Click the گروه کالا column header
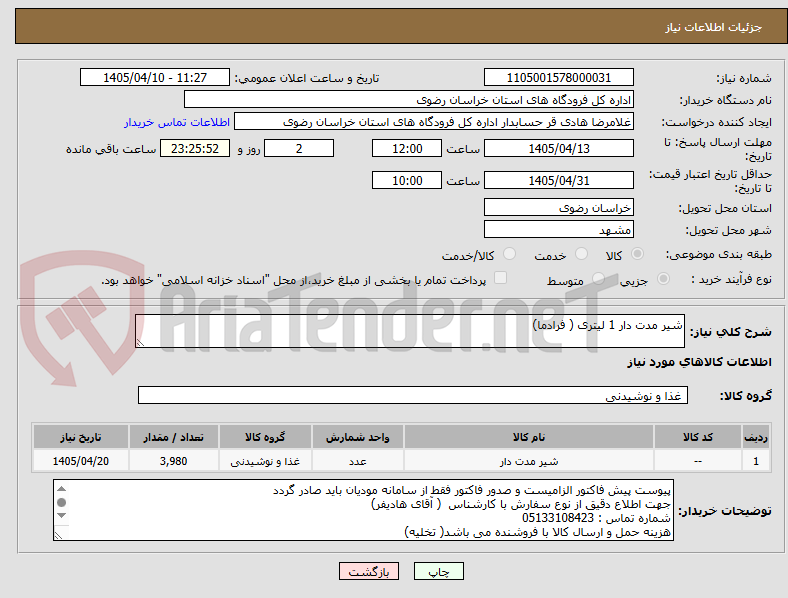Image resolution: width=788 pixels, height=598 pixels. point(265,437)
